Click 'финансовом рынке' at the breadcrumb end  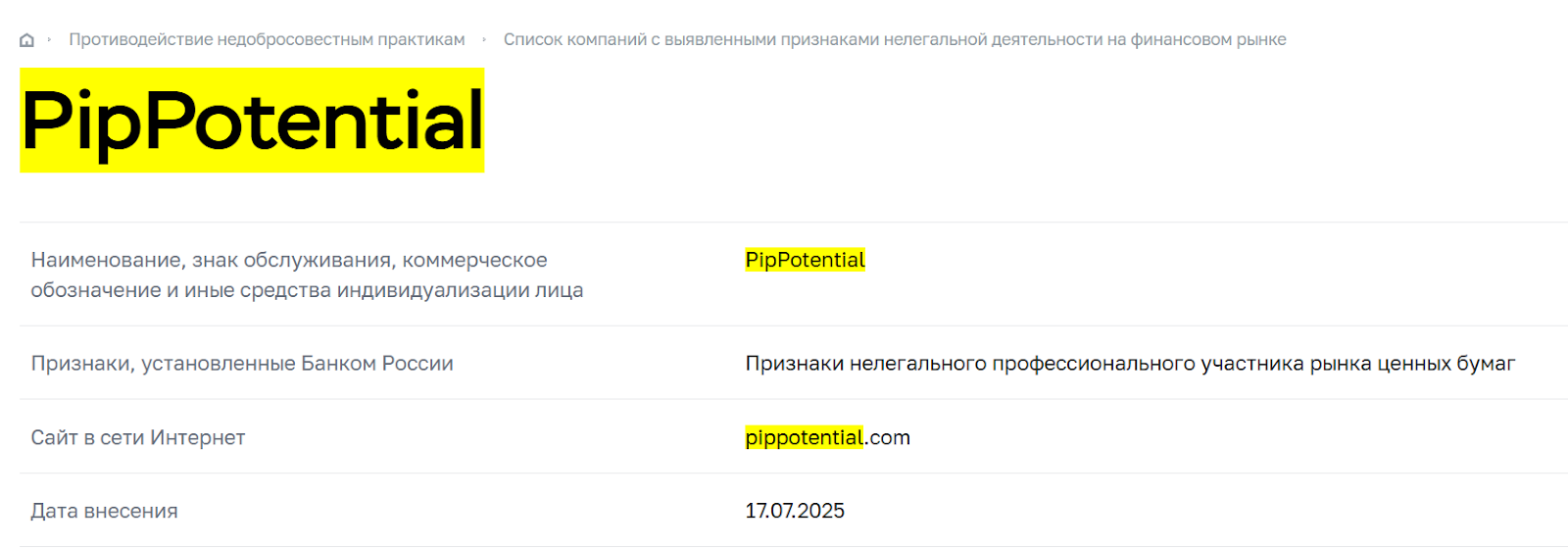tap(1208, 40)
